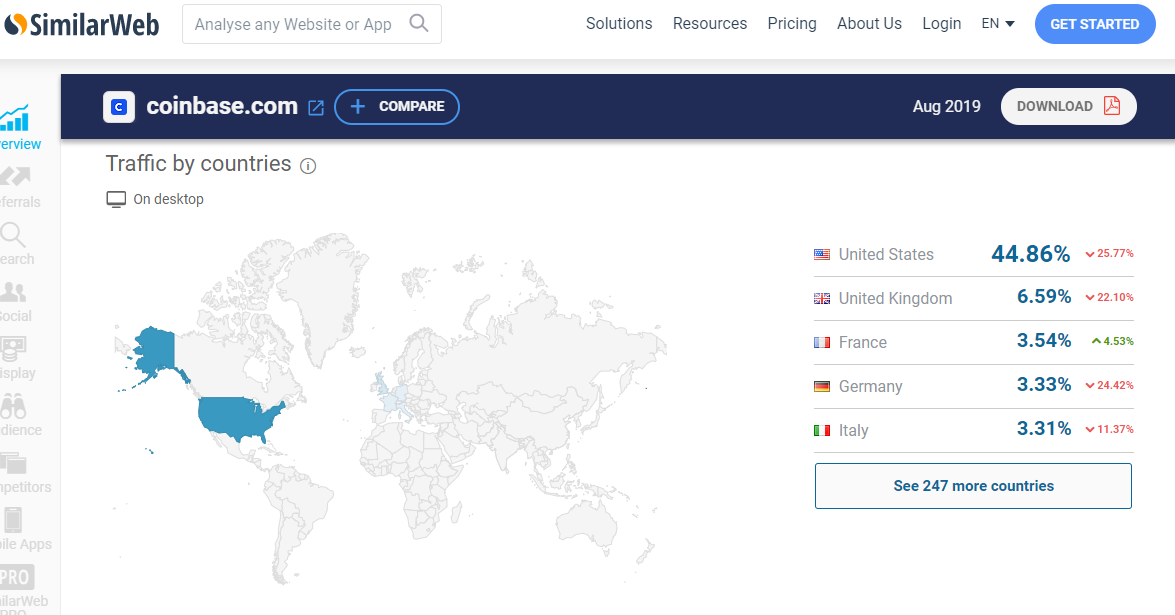1175x615 pixels.
Task: Select the United Kingdom row
Action: point(973,298)
